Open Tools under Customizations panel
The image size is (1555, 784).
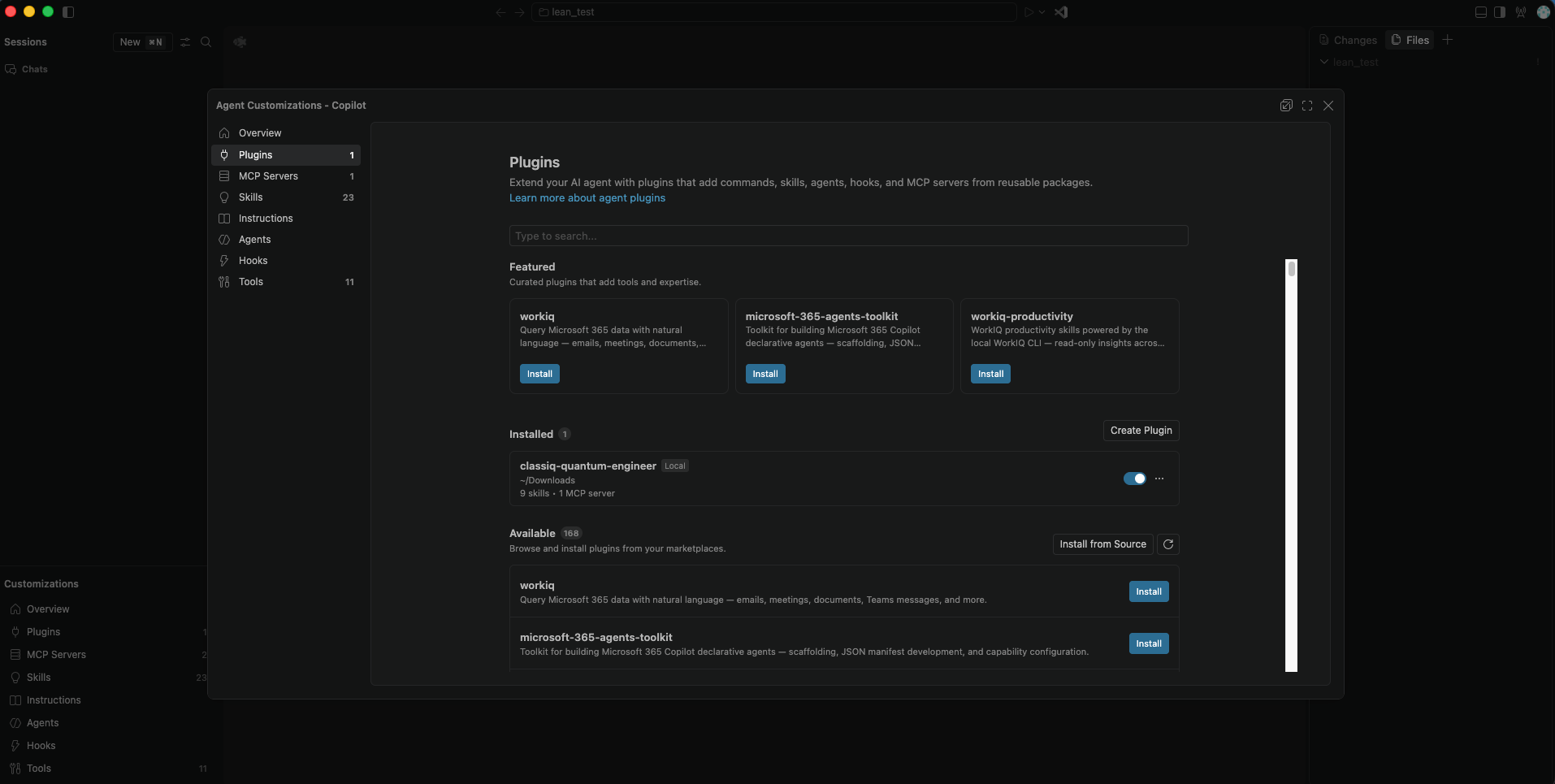point(104,769)
